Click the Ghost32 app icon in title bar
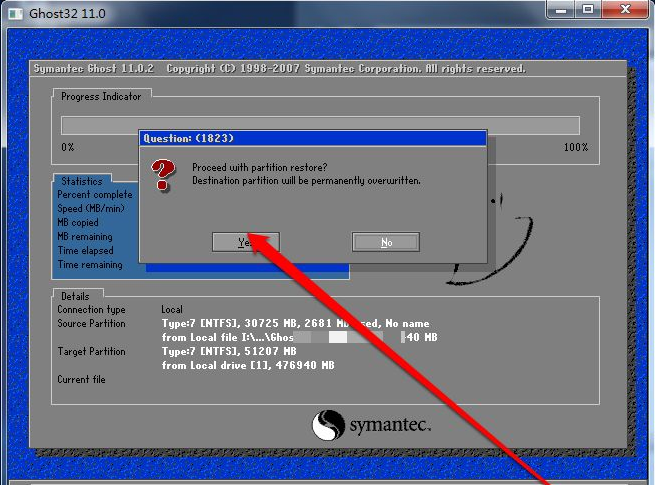Screen dimensions: 655x485 click(x=13, y=11)
